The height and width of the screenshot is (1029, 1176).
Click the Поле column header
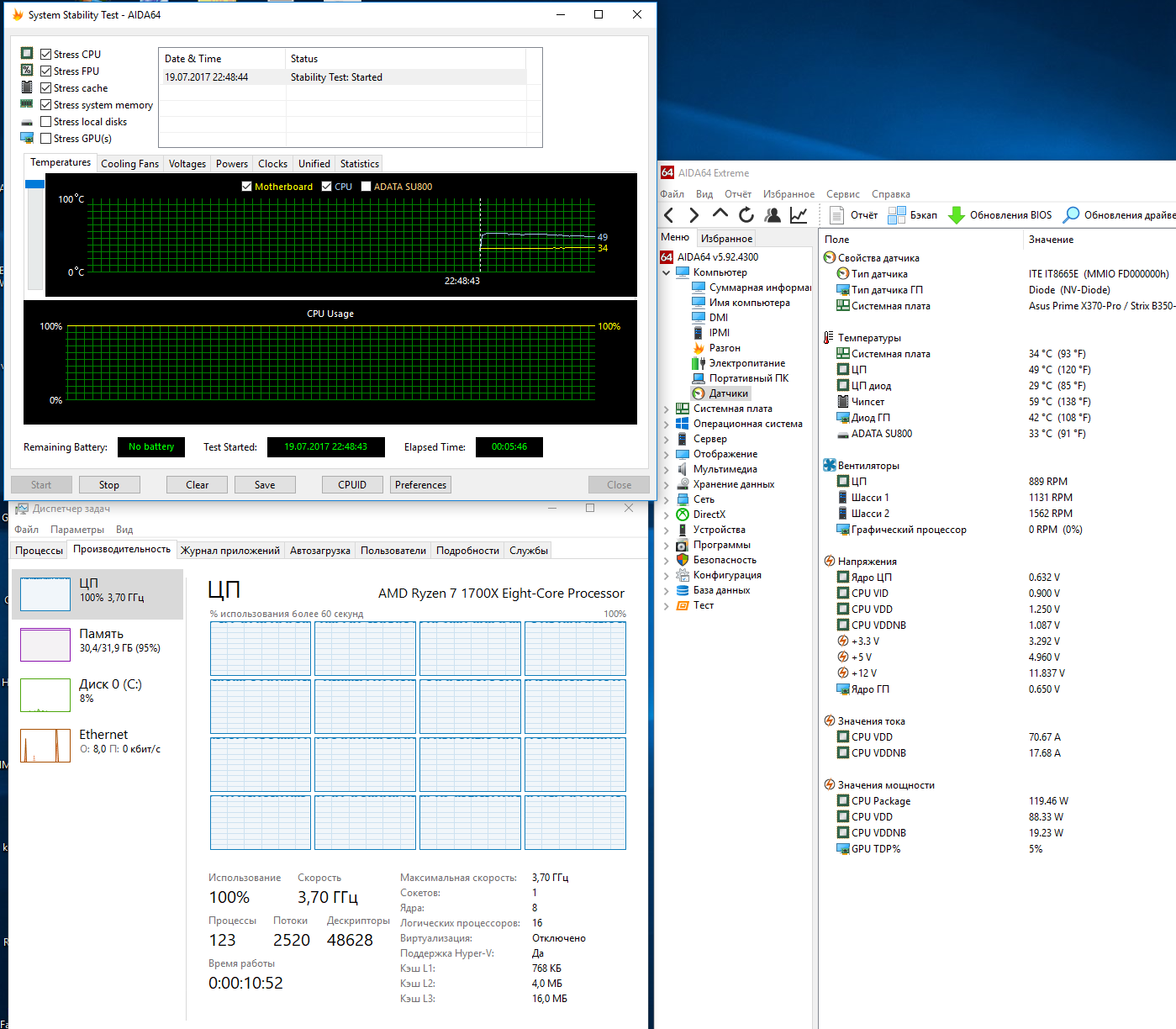(920, 240)
